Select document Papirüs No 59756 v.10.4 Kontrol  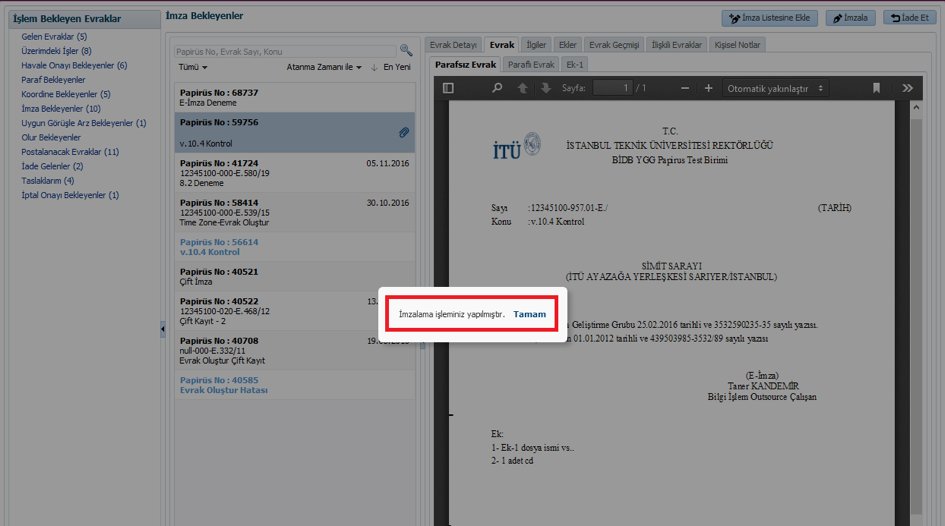[295, 133]
